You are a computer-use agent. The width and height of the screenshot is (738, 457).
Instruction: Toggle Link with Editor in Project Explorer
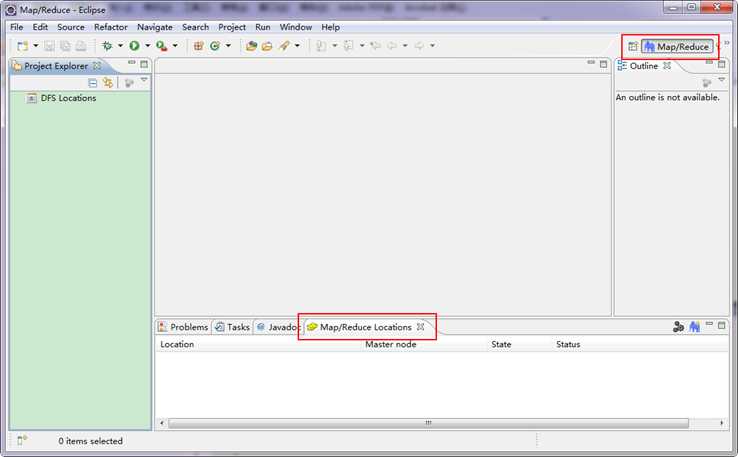[108, 83]
